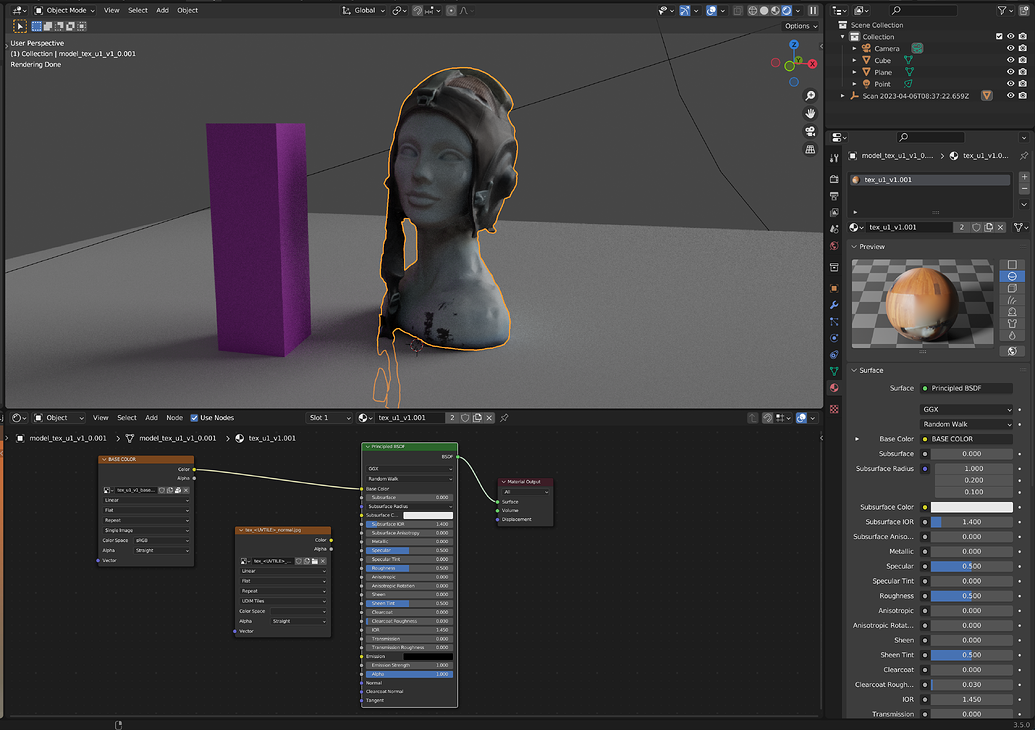Select the Cube item in outliner

coord(883,60)
